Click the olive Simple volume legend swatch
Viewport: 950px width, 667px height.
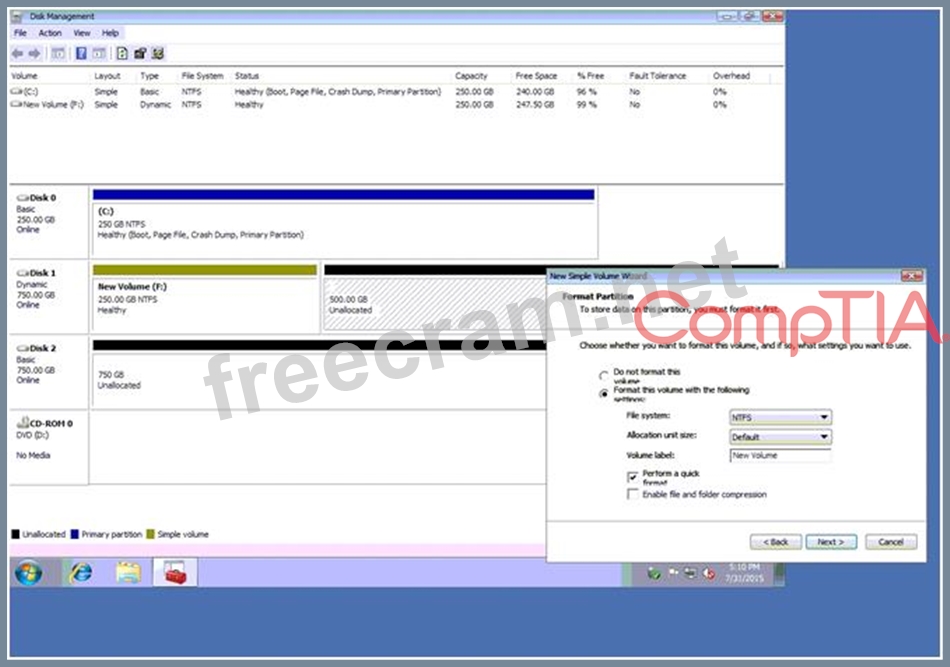150,534
